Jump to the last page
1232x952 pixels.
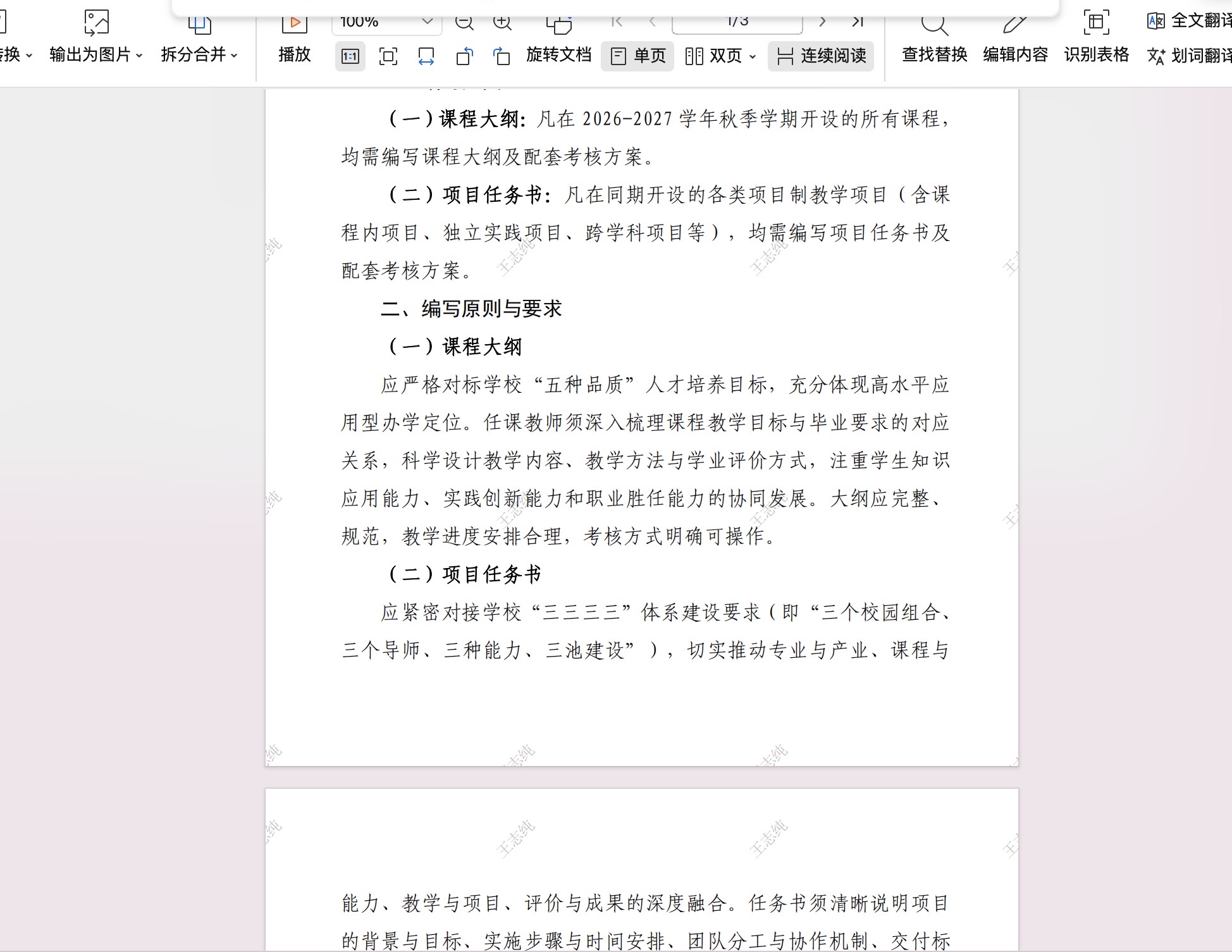pos(858,22)
